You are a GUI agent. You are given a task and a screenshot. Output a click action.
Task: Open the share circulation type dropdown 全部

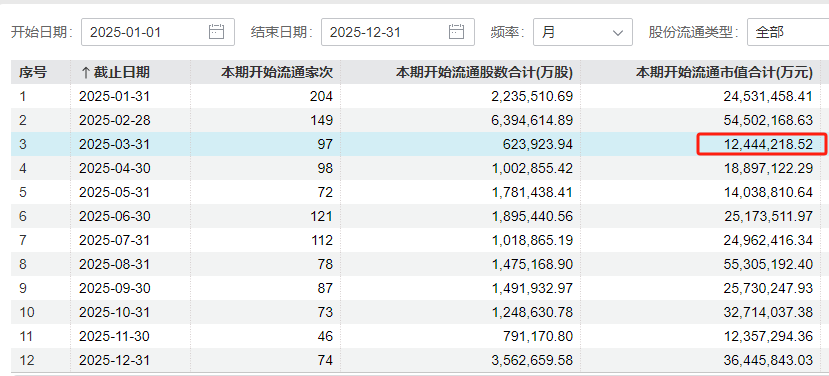pyautogui.click(x=788, y=32)
